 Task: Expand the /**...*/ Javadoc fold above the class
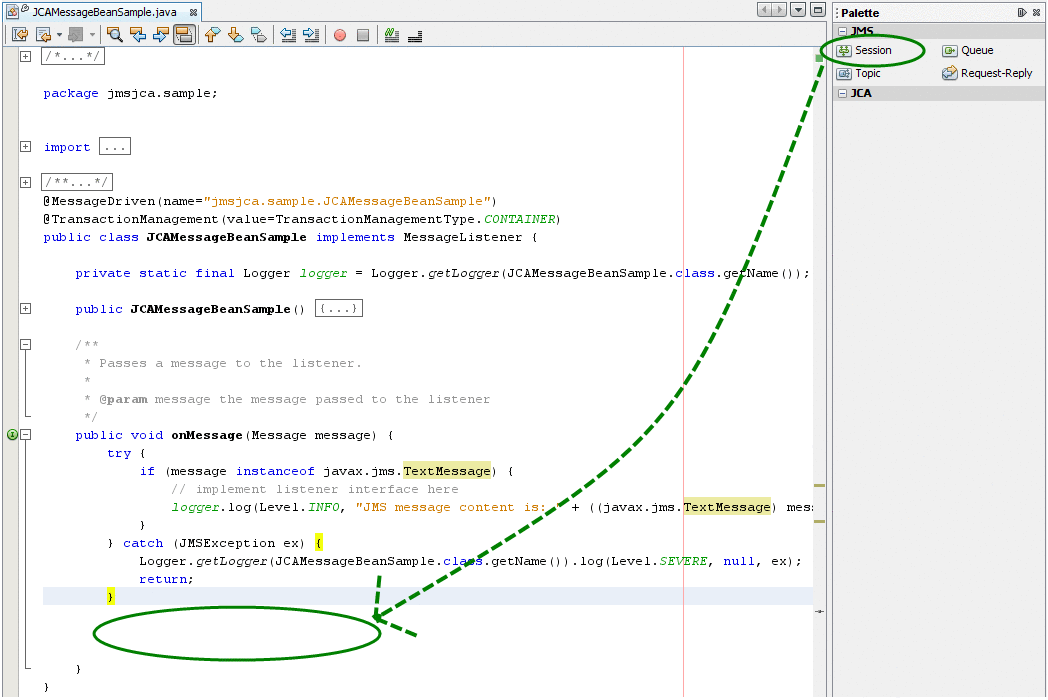[x=25, y=182]
